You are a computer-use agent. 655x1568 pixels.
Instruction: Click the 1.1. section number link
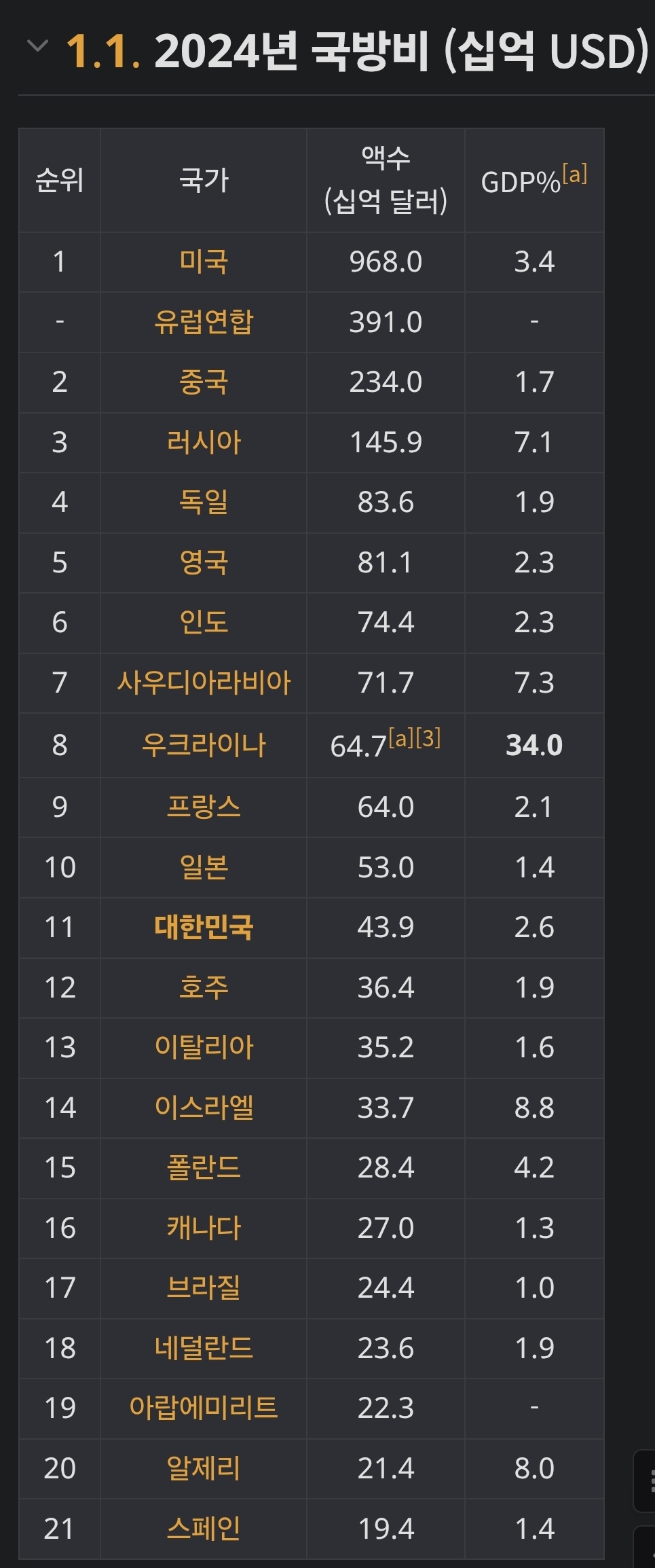(x=103, y=52)
